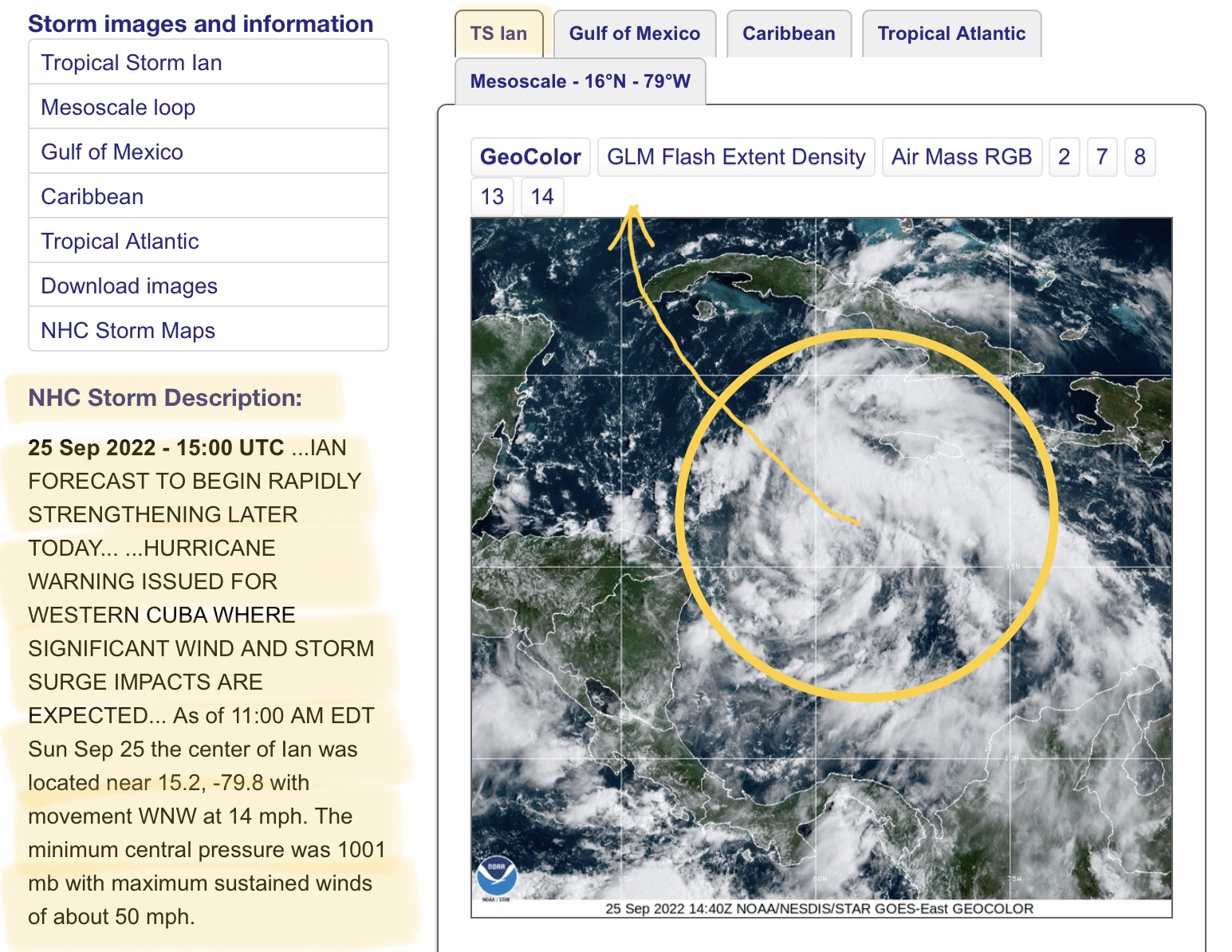Viewport: 1232px width, 952px height.
Task: Open the Gulf of Mexico sidebar link
Action: [208, 151]
